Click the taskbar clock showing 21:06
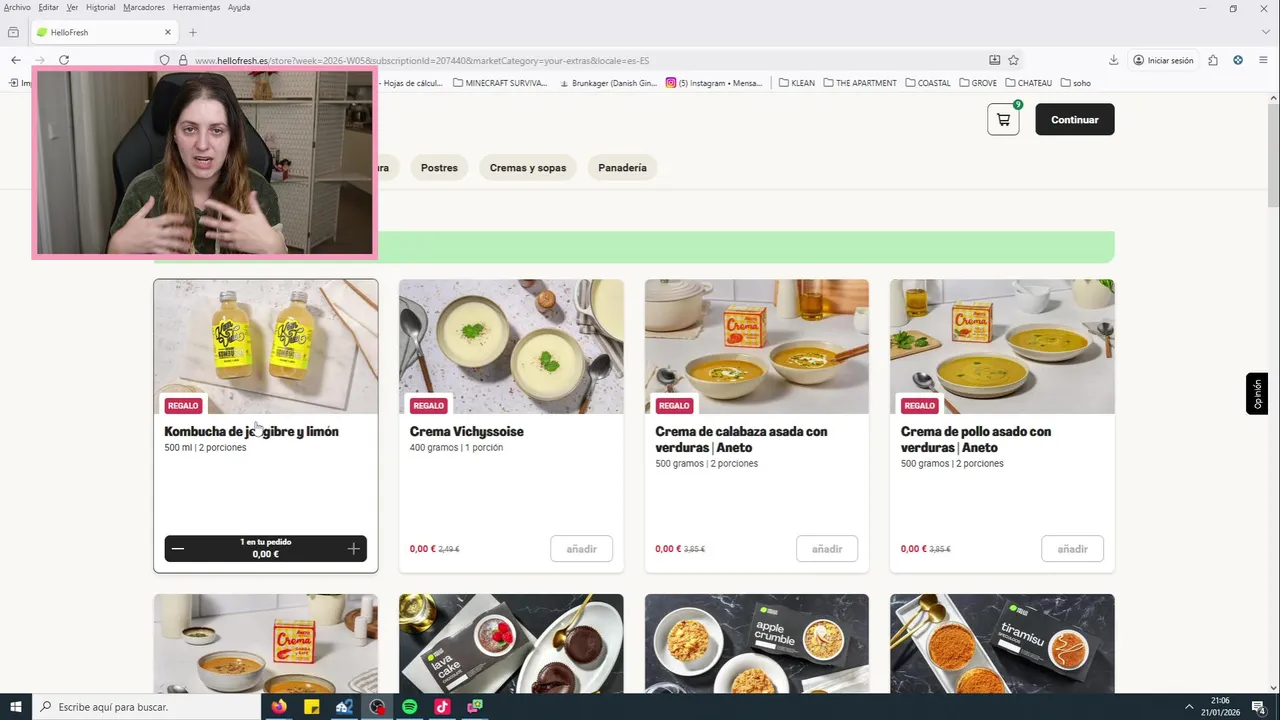The height and width of the screenshot is (720, 1280). [x=1221, y=707]
